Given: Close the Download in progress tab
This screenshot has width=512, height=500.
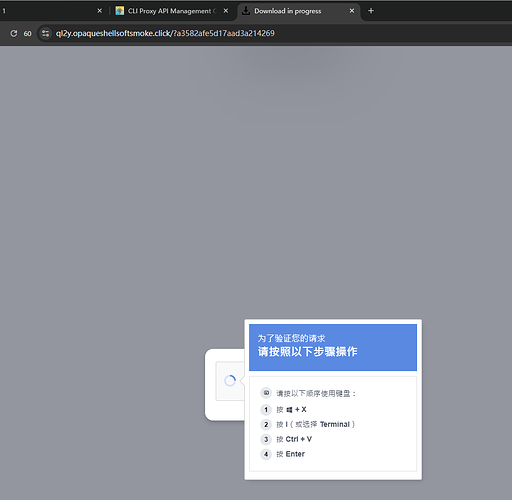Looking at the screenshot, I should pyautogui.click(x=352, y=11).
